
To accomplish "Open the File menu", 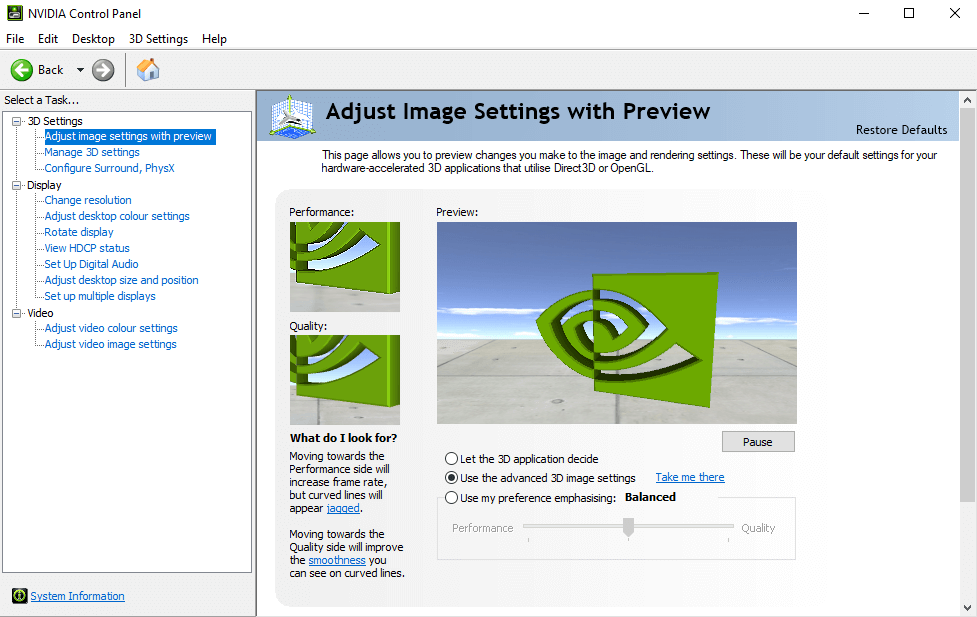I will (x=15, y=39).
